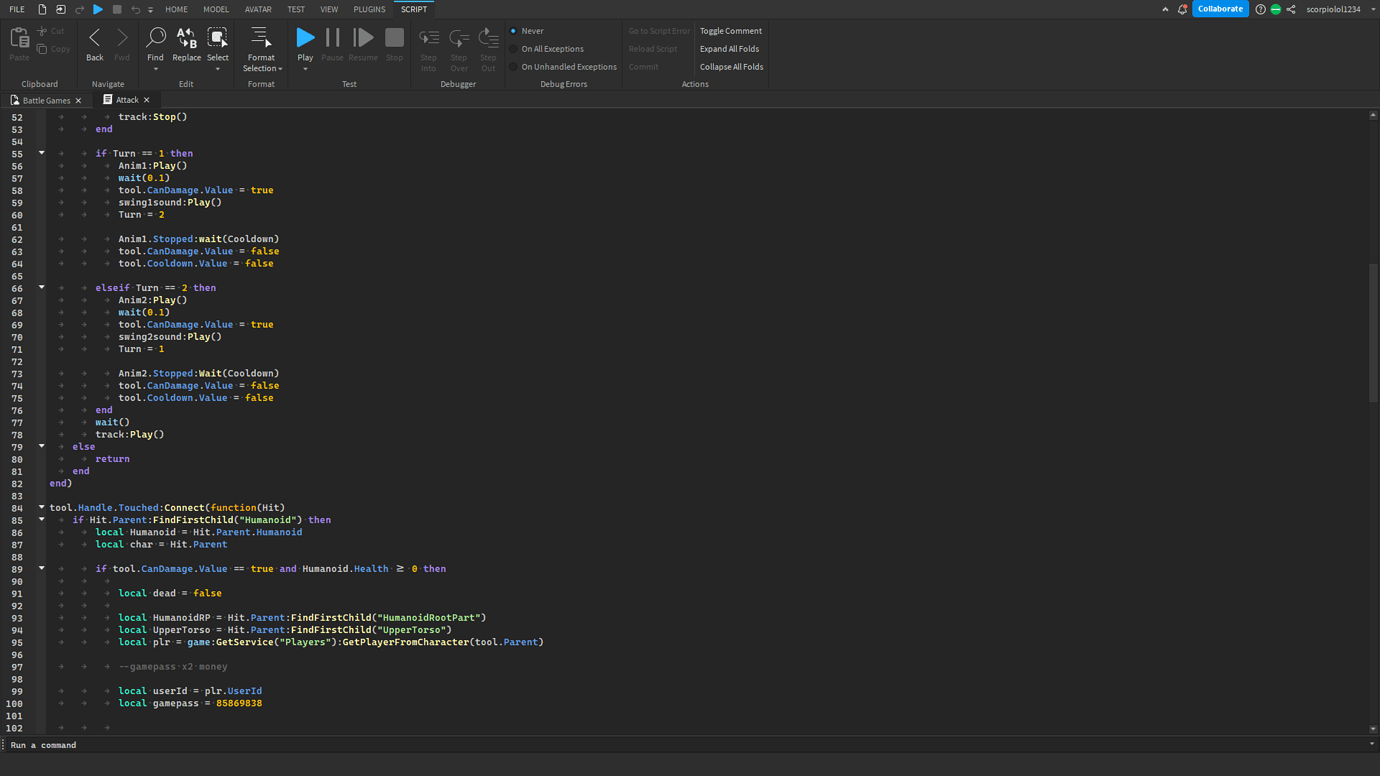This screenshot has height=776, width=1380.
Task: Switch to the MODEL ribbon tab
Action: click(216, 9)
